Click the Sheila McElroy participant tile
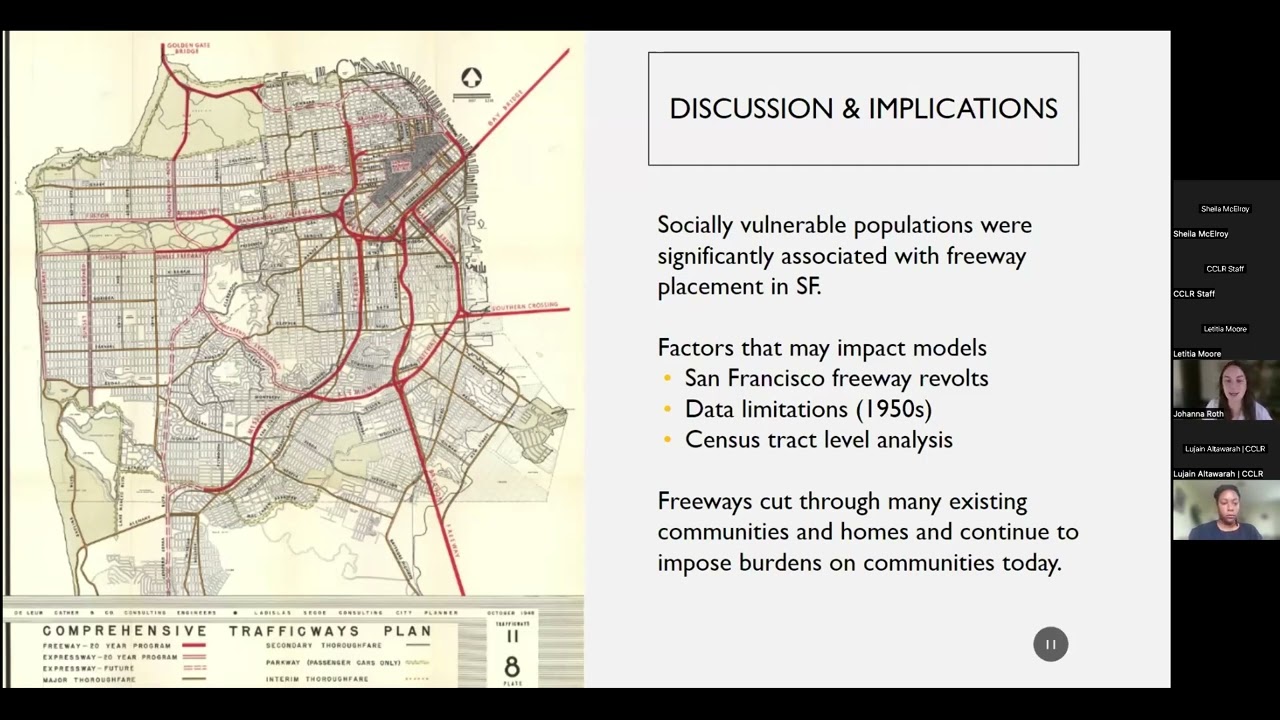Screen dimensions: 1280x720 tap(1226, 210)
